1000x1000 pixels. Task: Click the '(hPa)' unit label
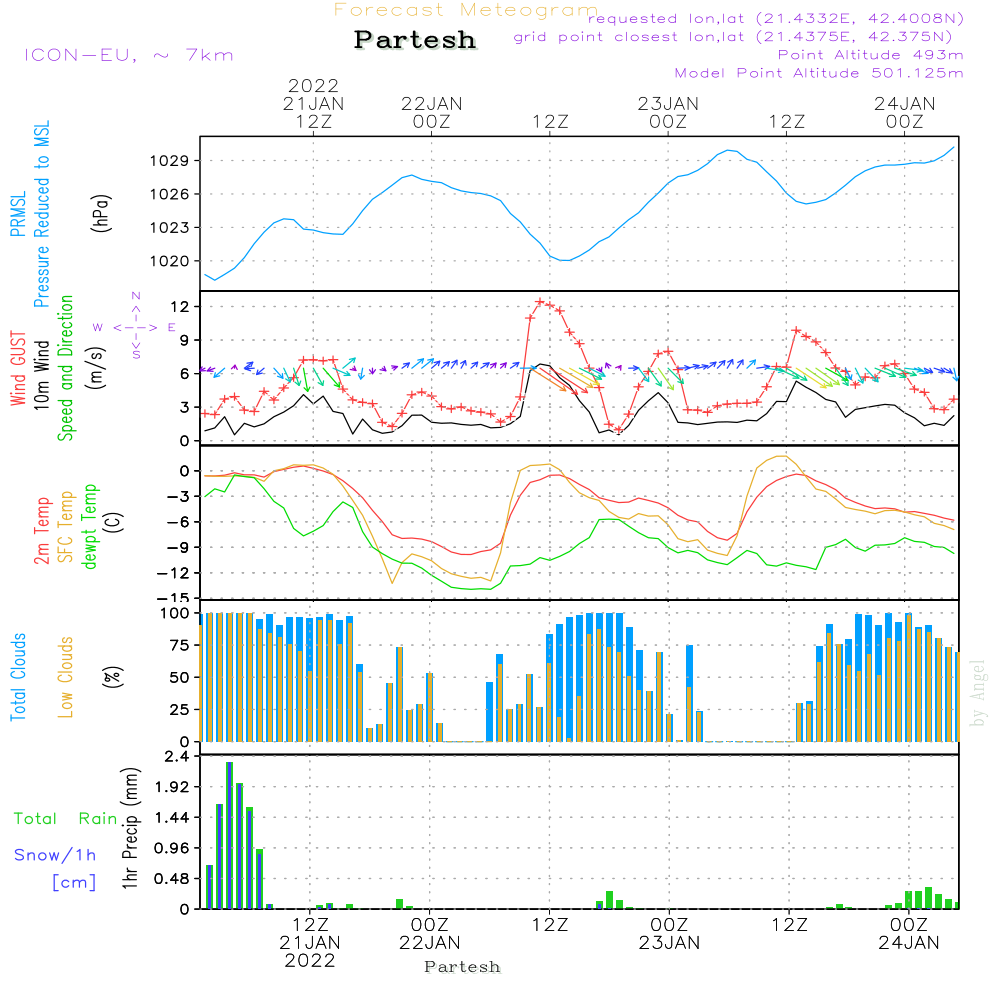(x=101, y=213)
